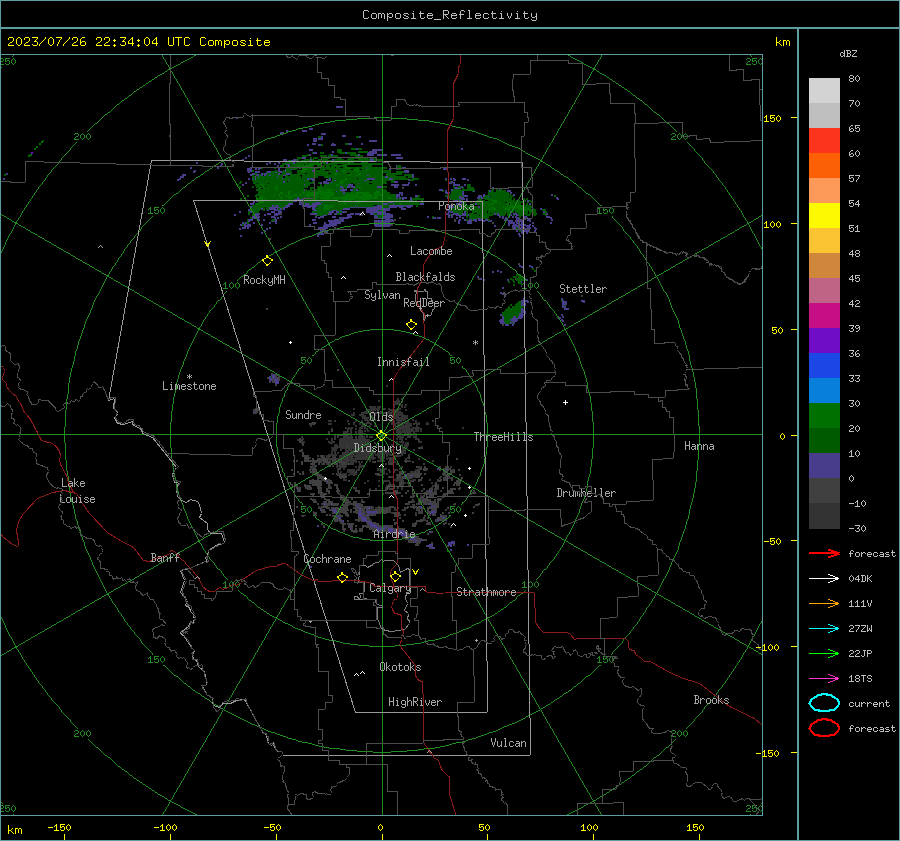Pick the Innisfail label on map
The width and height of the screenshot is (900, 841).
pos(403,362)
